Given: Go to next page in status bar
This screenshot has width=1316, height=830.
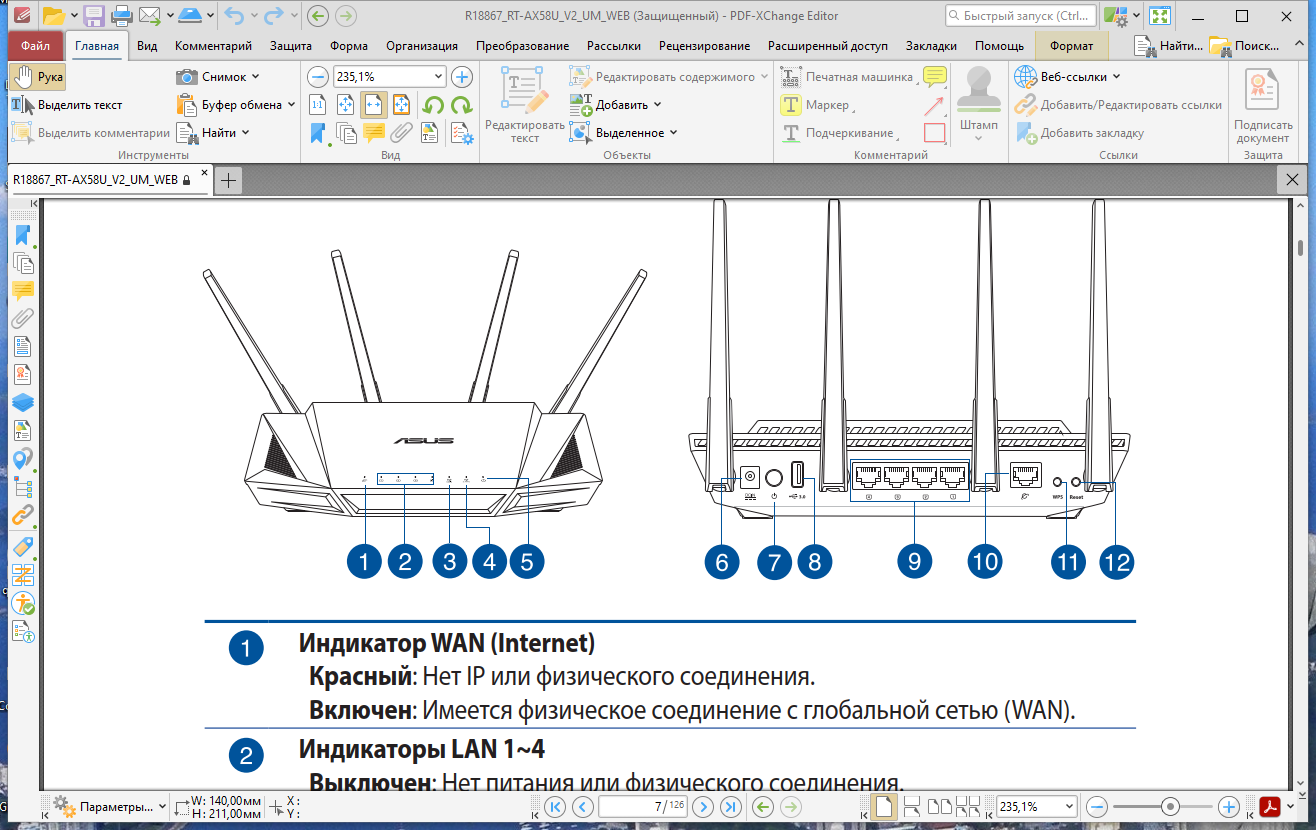Looking at the screenshot, I should click(705, 806).
